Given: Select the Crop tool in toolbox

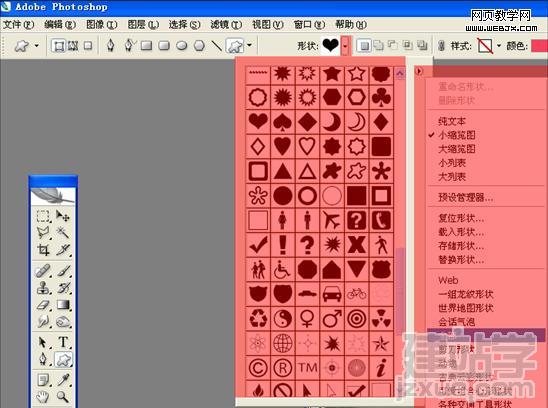Looking at the screenshot, I should point(43,250).
